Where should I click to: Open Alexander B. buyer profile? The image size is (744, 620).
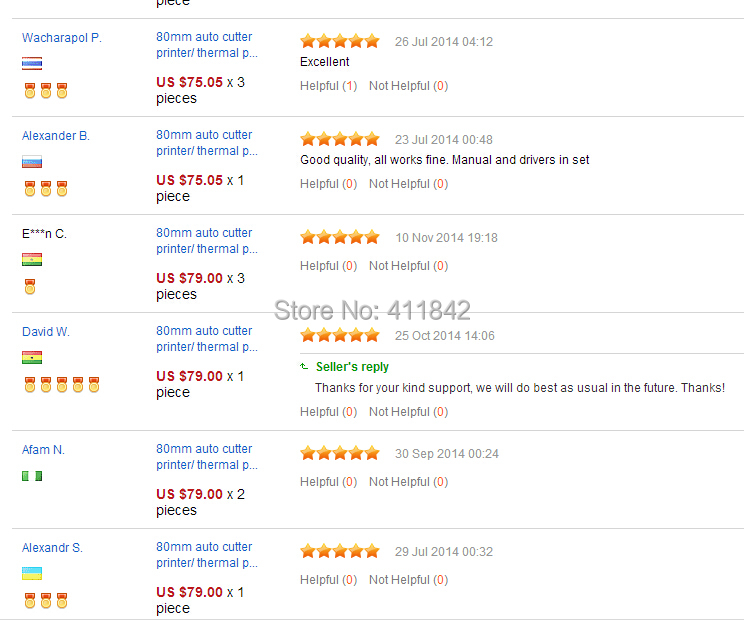coord(56,136)
